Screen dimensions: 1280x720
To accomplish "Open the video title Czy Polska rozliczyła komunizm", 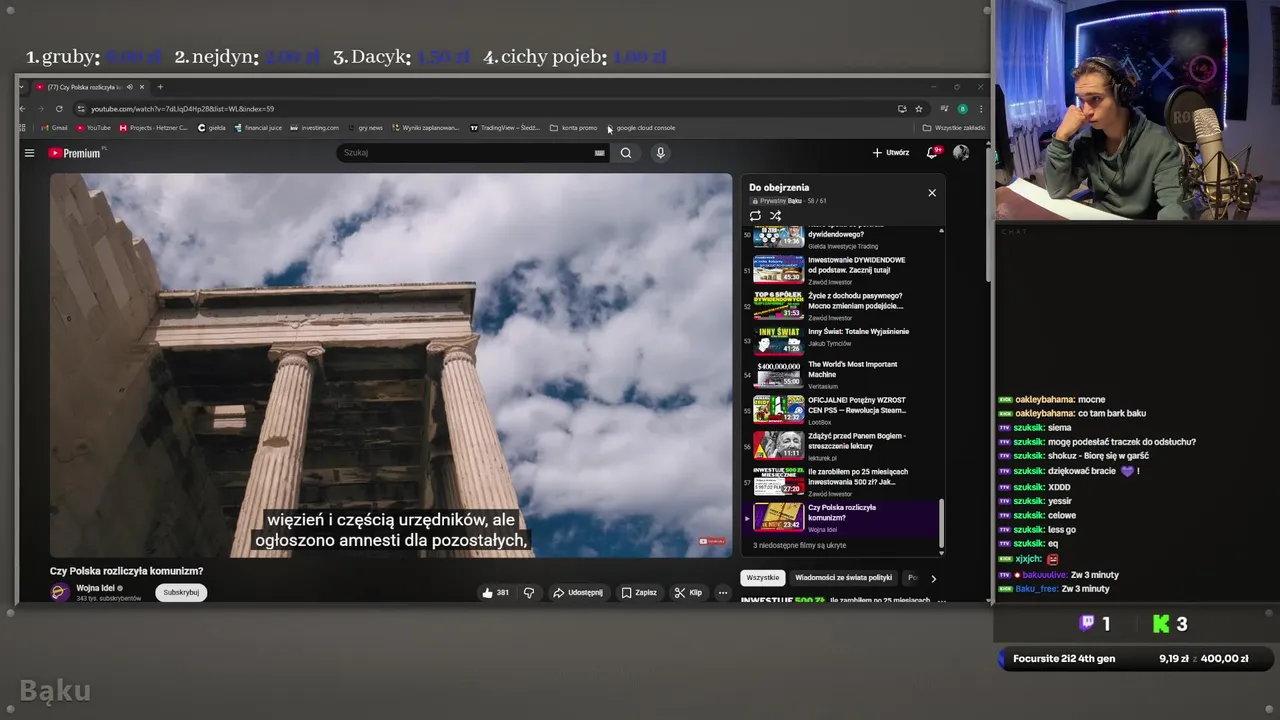I will click(x=126, y=571).
